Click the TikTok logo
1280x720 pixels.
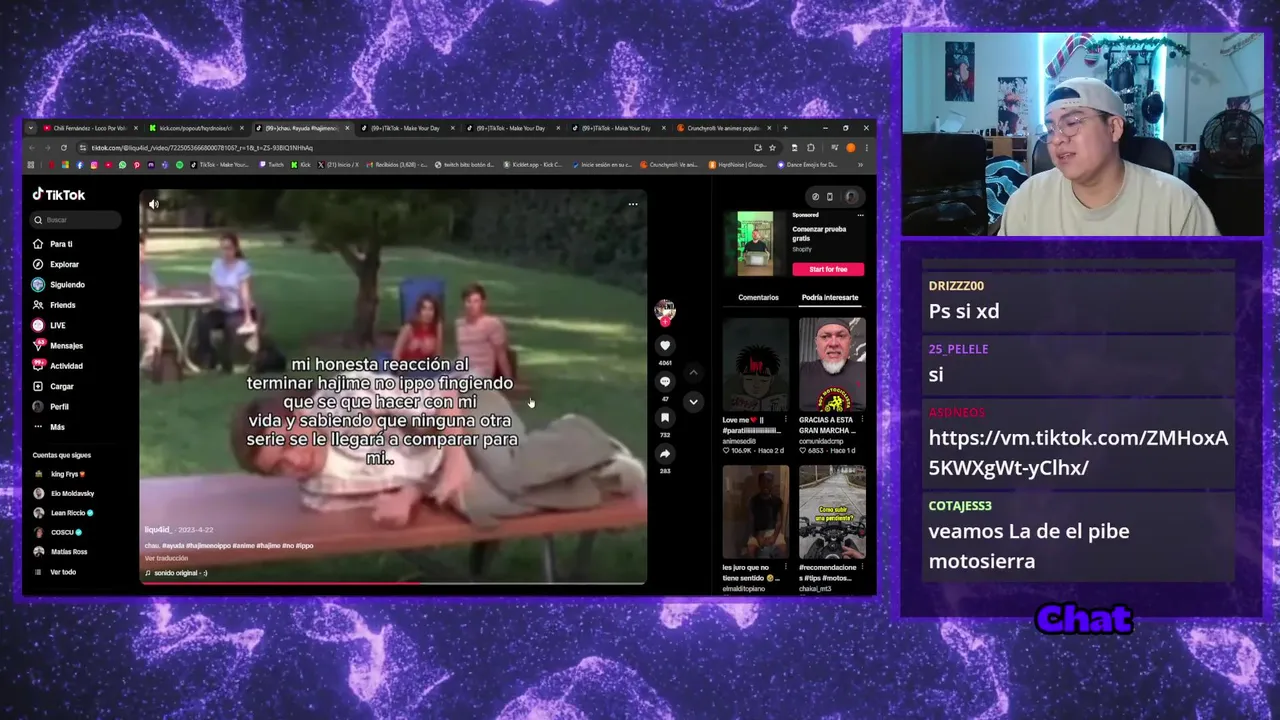click(59, 195)
